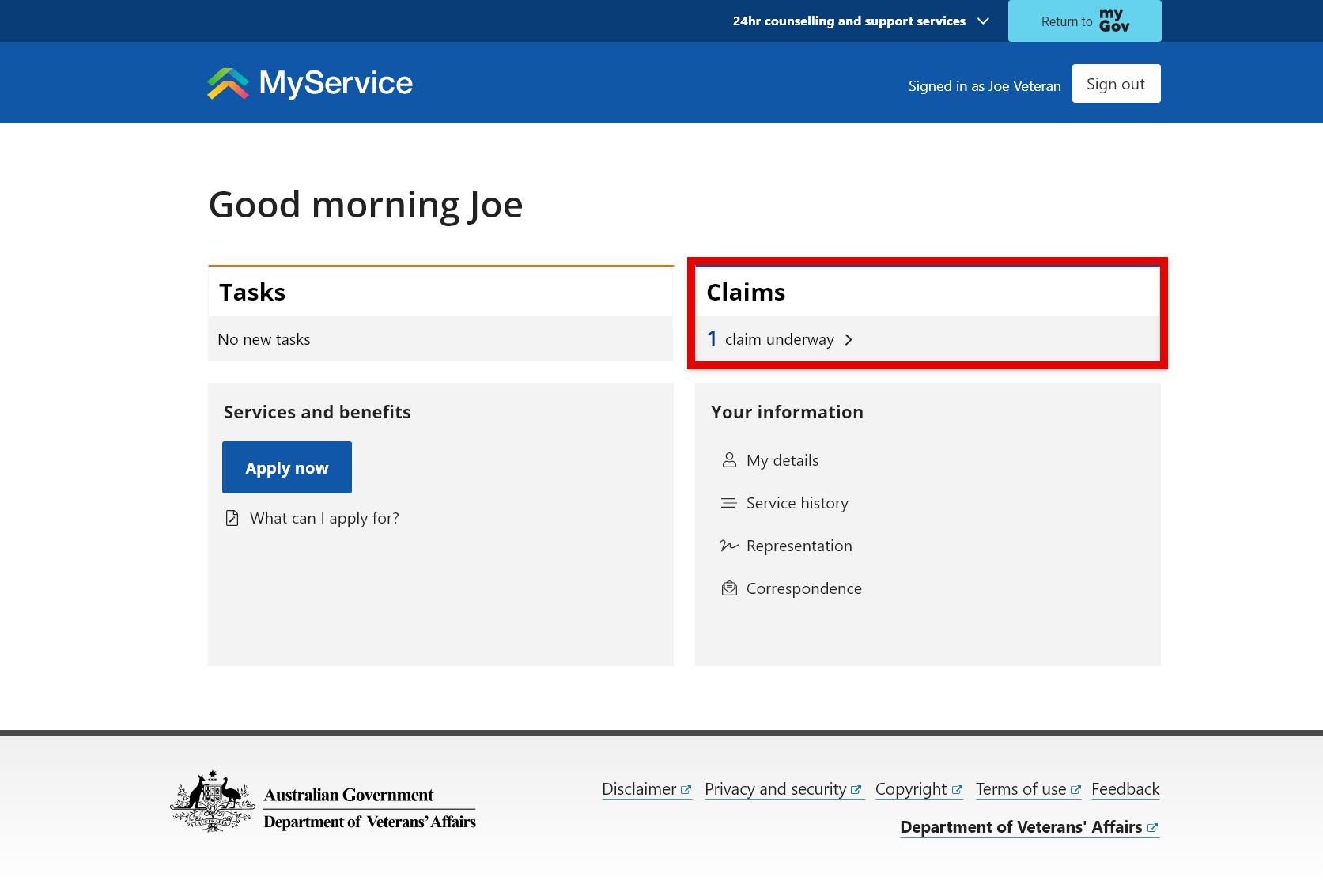This screenshot has width=1323, height=896.
Task: Click the document icon beside What can I apply for
Action: coord(232,518)
